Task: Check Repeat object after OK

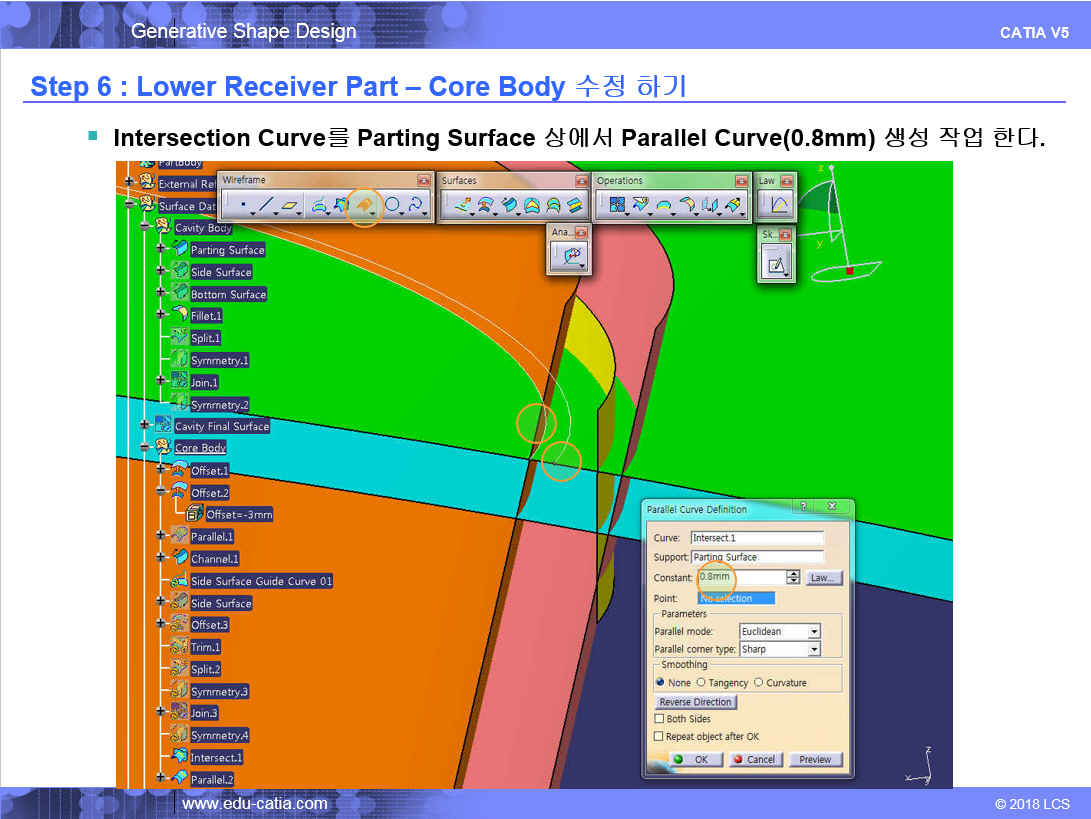Action: (659, 736)
